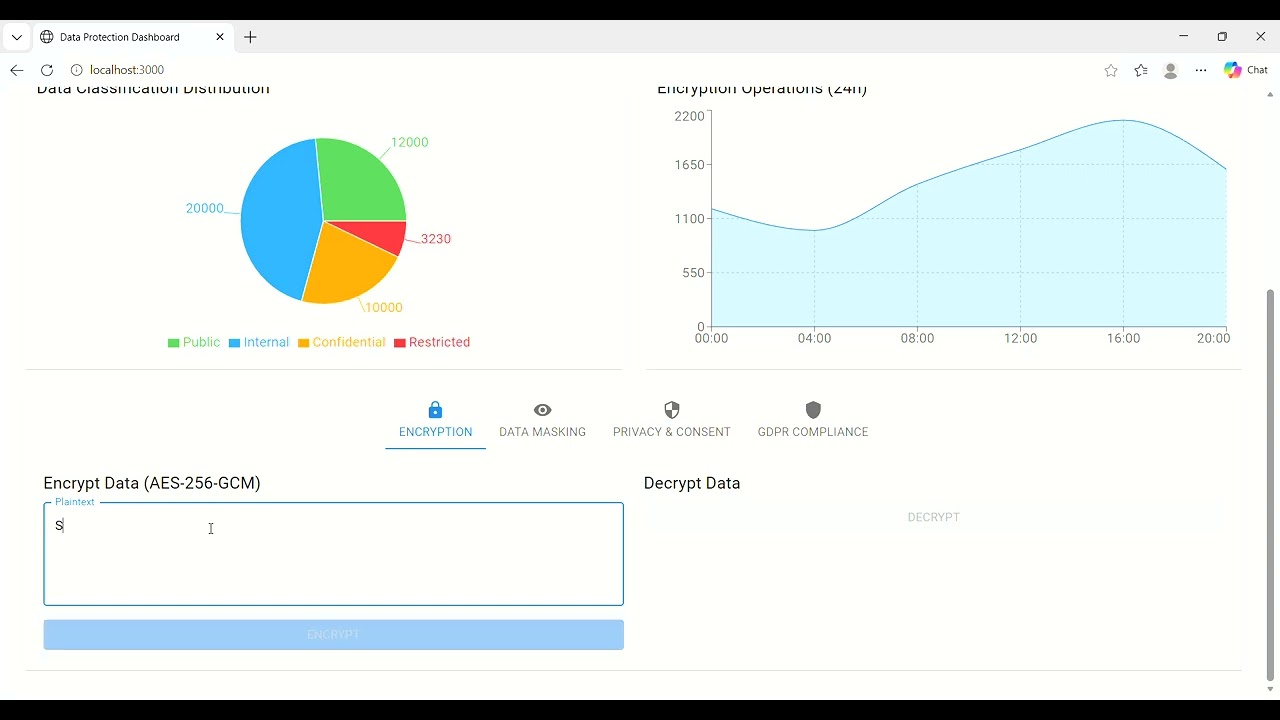This screenshot has width=1280, height=720.
Task: Click the 10000 pie chart label
Action: coord(384,308)
